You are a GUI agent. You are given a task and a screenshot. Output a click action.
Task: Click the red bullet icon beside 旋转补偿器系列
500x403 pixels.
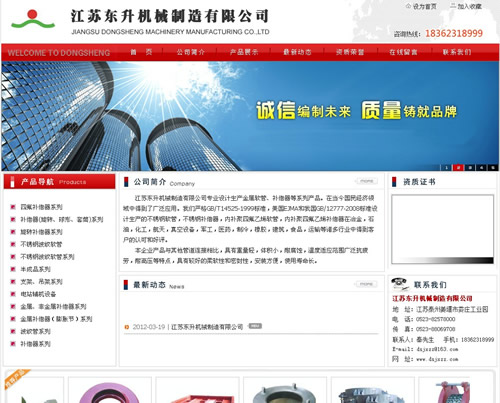[13, 232]
